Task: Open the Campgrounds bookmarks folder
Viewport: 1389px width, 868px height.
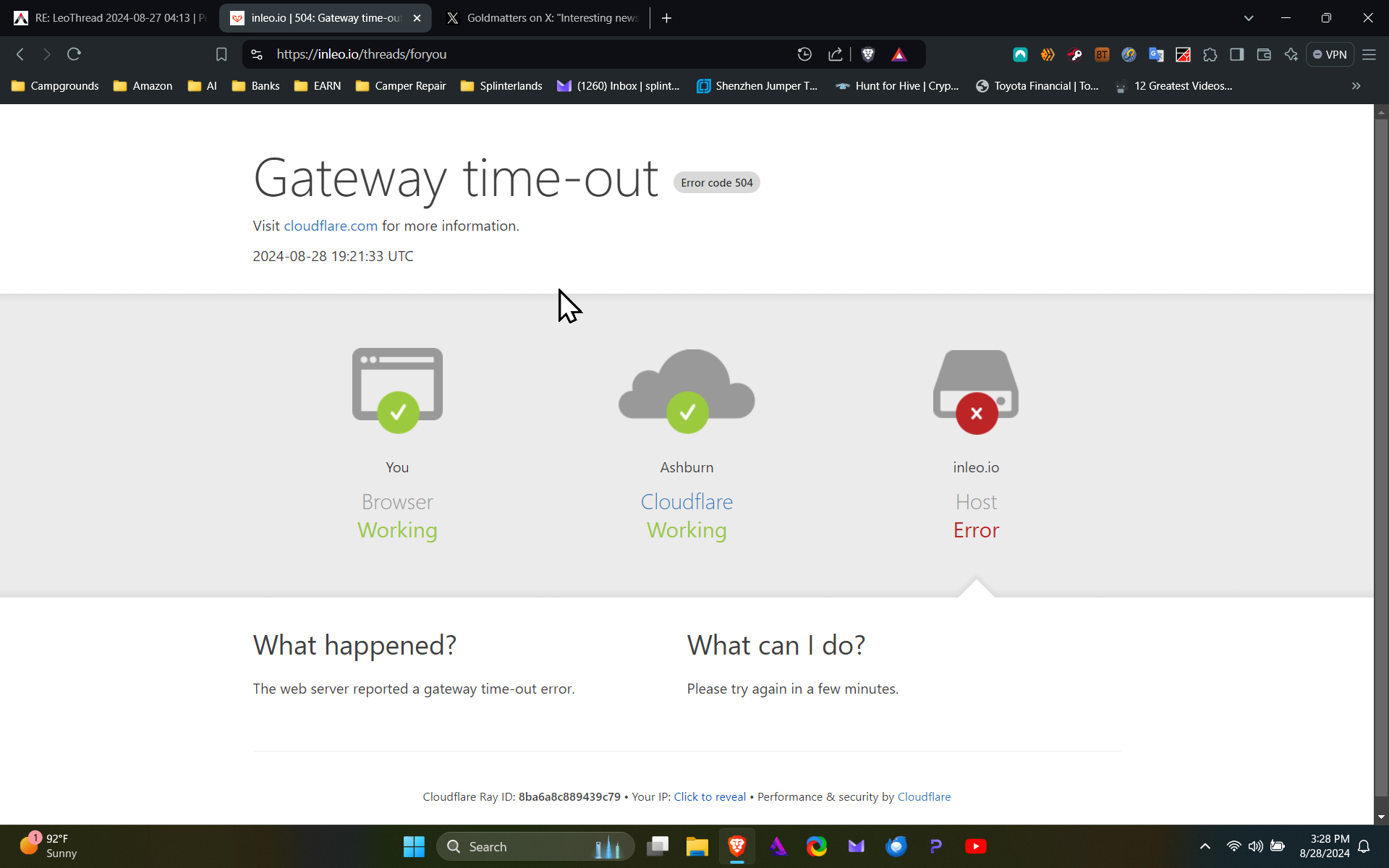Action: click(56, 85)
